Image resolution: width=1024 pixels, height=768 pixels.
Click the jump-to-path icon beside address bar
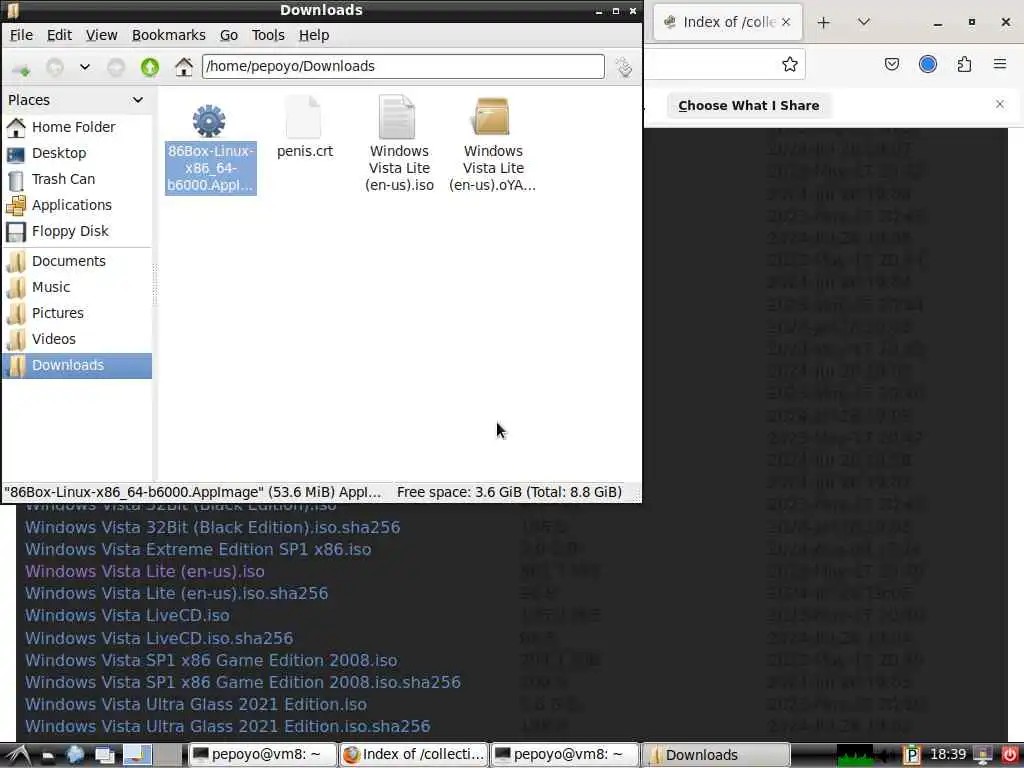pyautogui.click(x=624, y=67)
